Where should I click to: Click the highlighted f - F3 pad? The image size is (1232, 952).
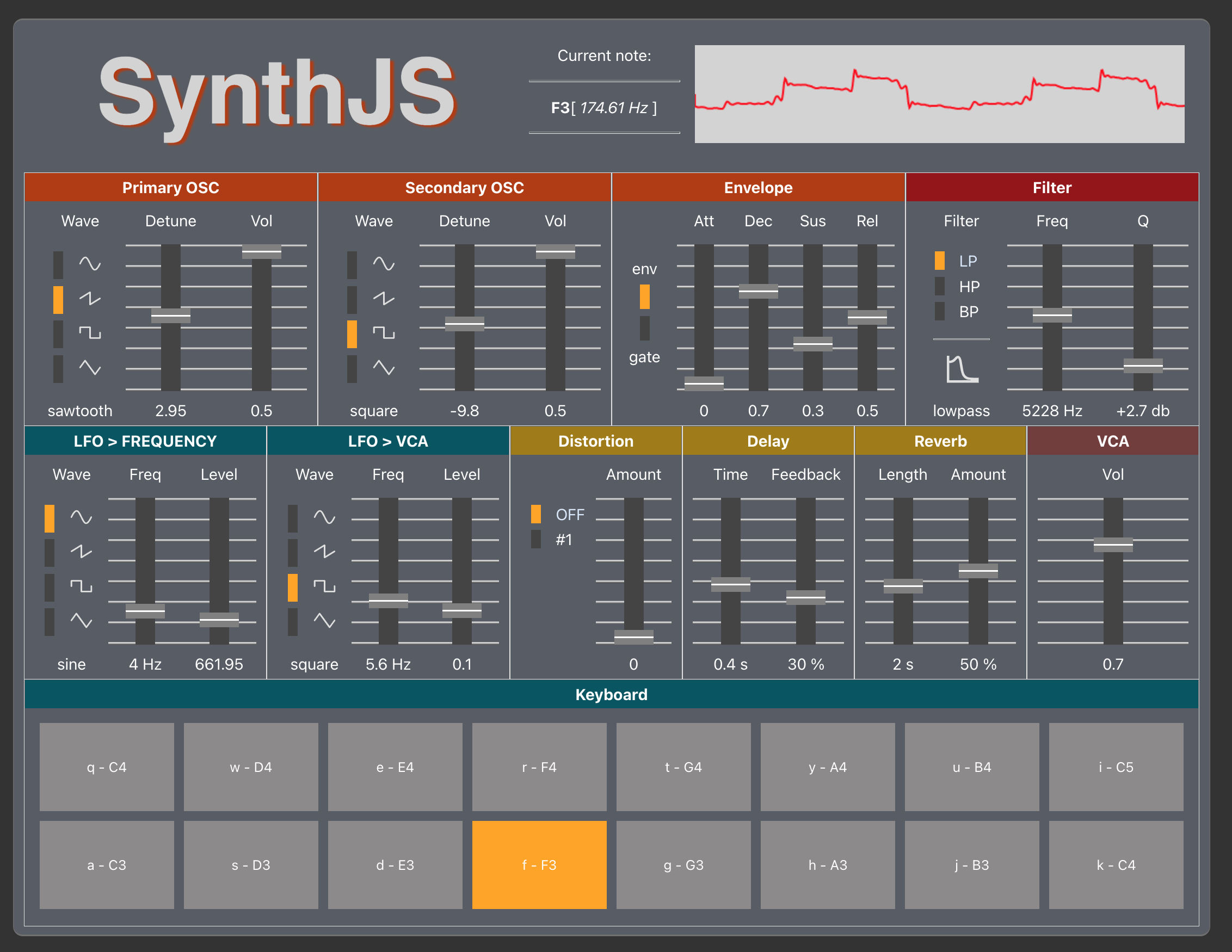(x=539, y=864)
